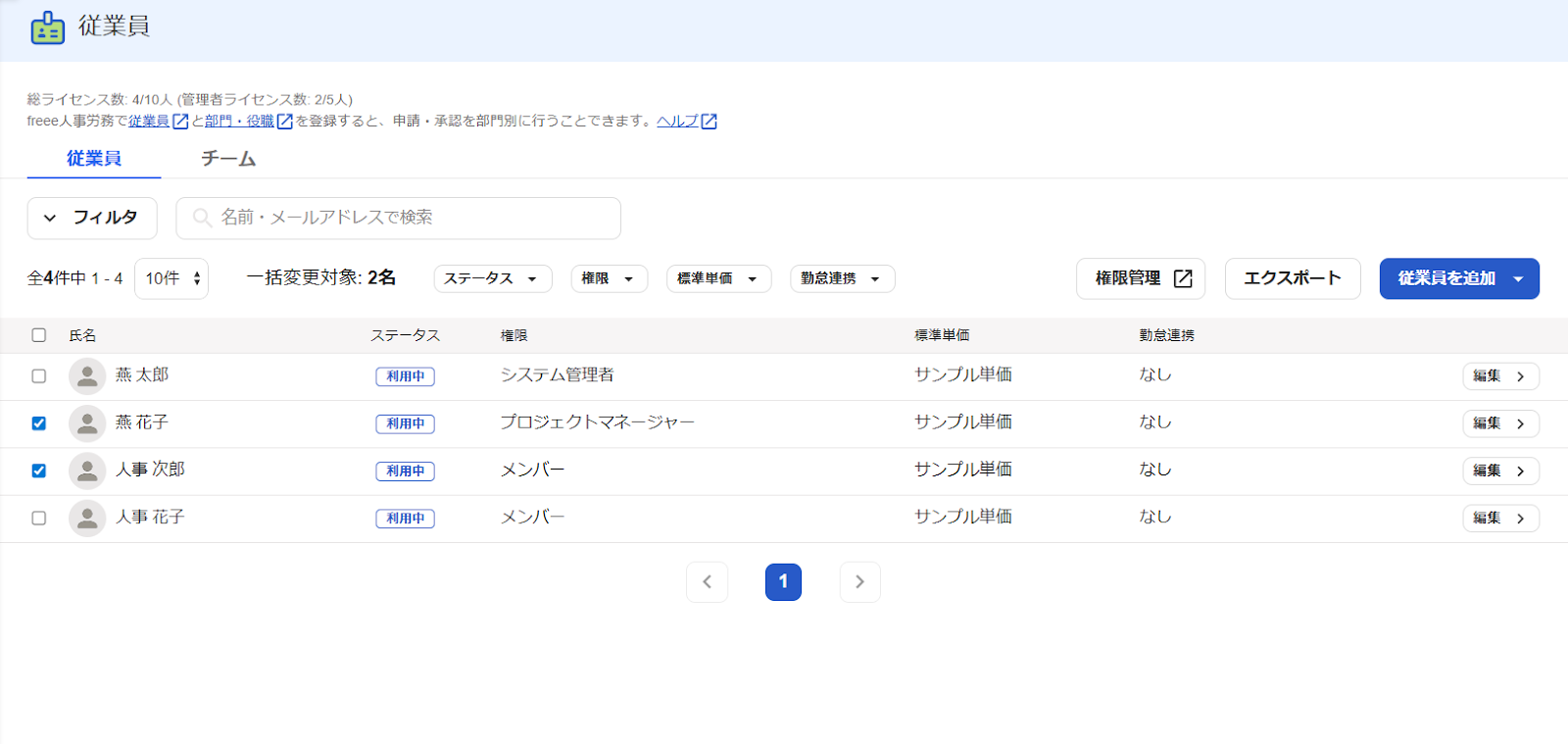Uncheck the box for 人事 次郎

(39, 471)
